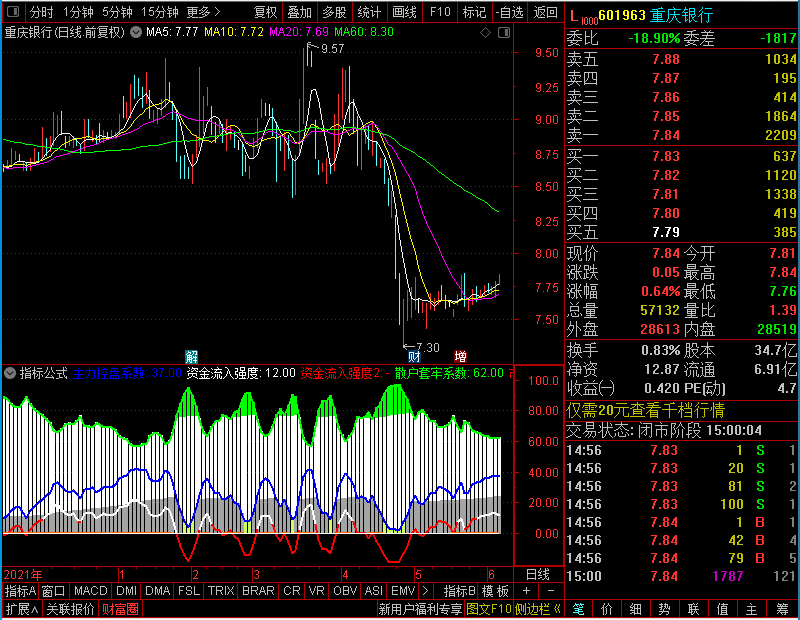Select the 筹 chips tab
This screenshot has width=800, height=620.
[782, 609]
